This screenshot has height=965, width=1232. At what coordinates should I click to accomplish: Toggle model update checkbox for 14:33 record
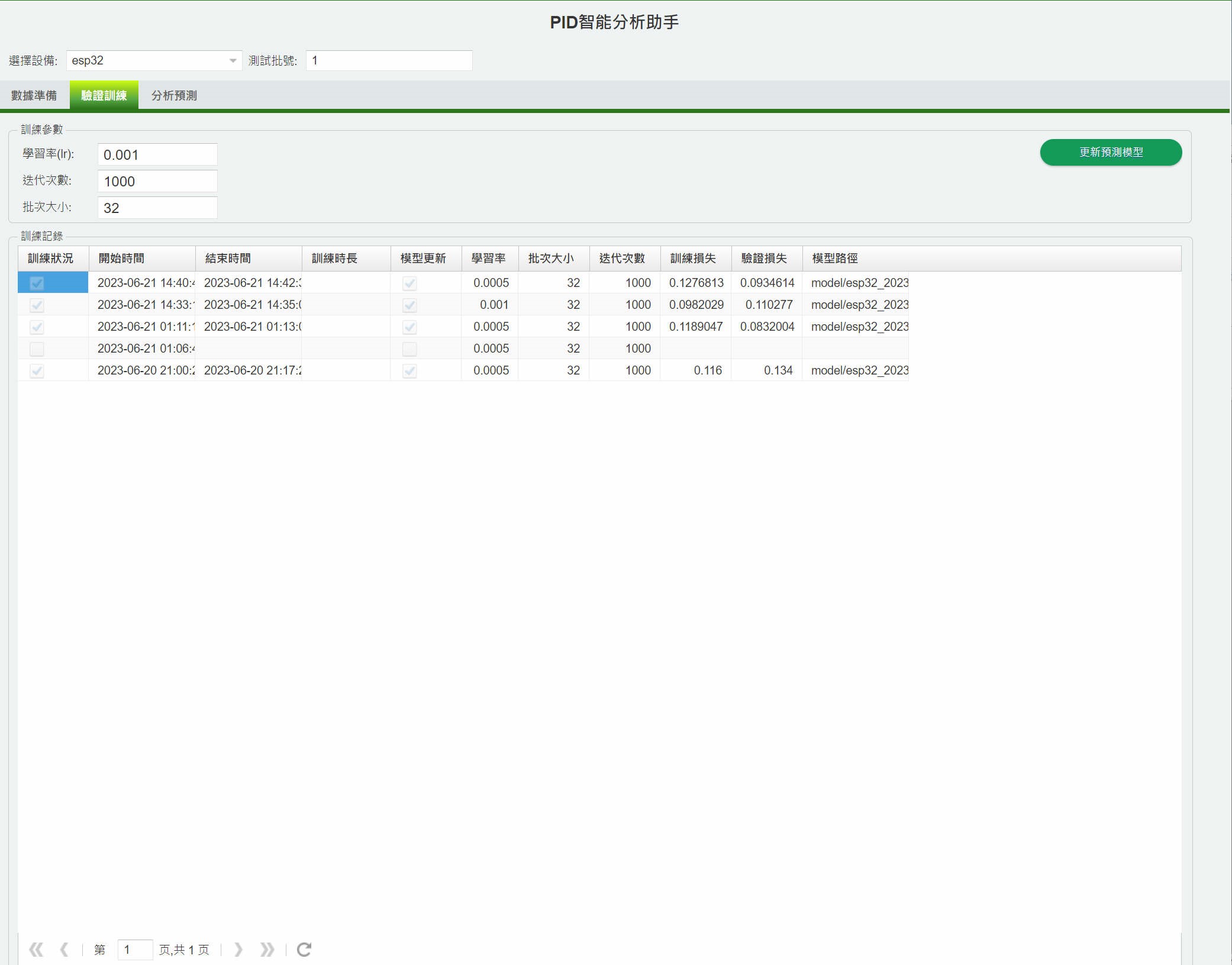[409, 305]
